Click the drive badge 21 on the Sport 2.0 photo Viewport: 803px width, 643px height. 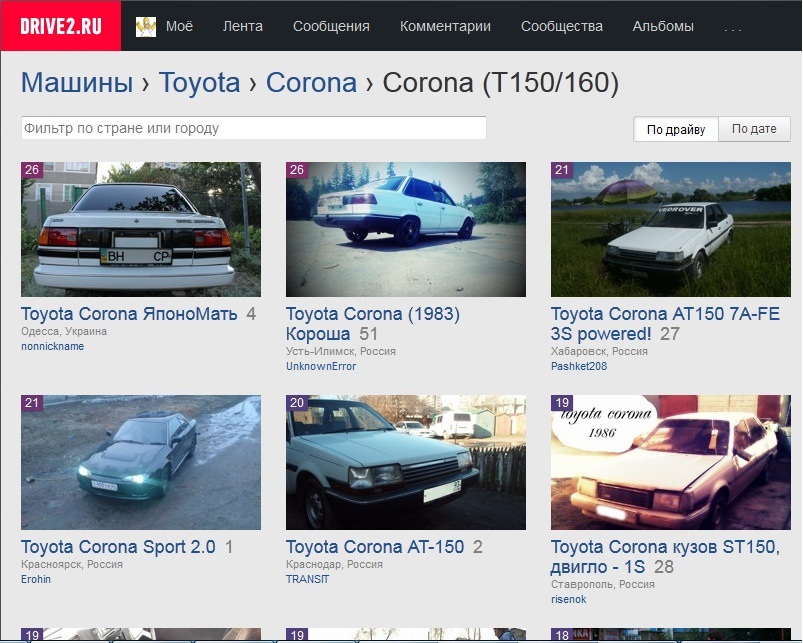(x=32, y=403)
